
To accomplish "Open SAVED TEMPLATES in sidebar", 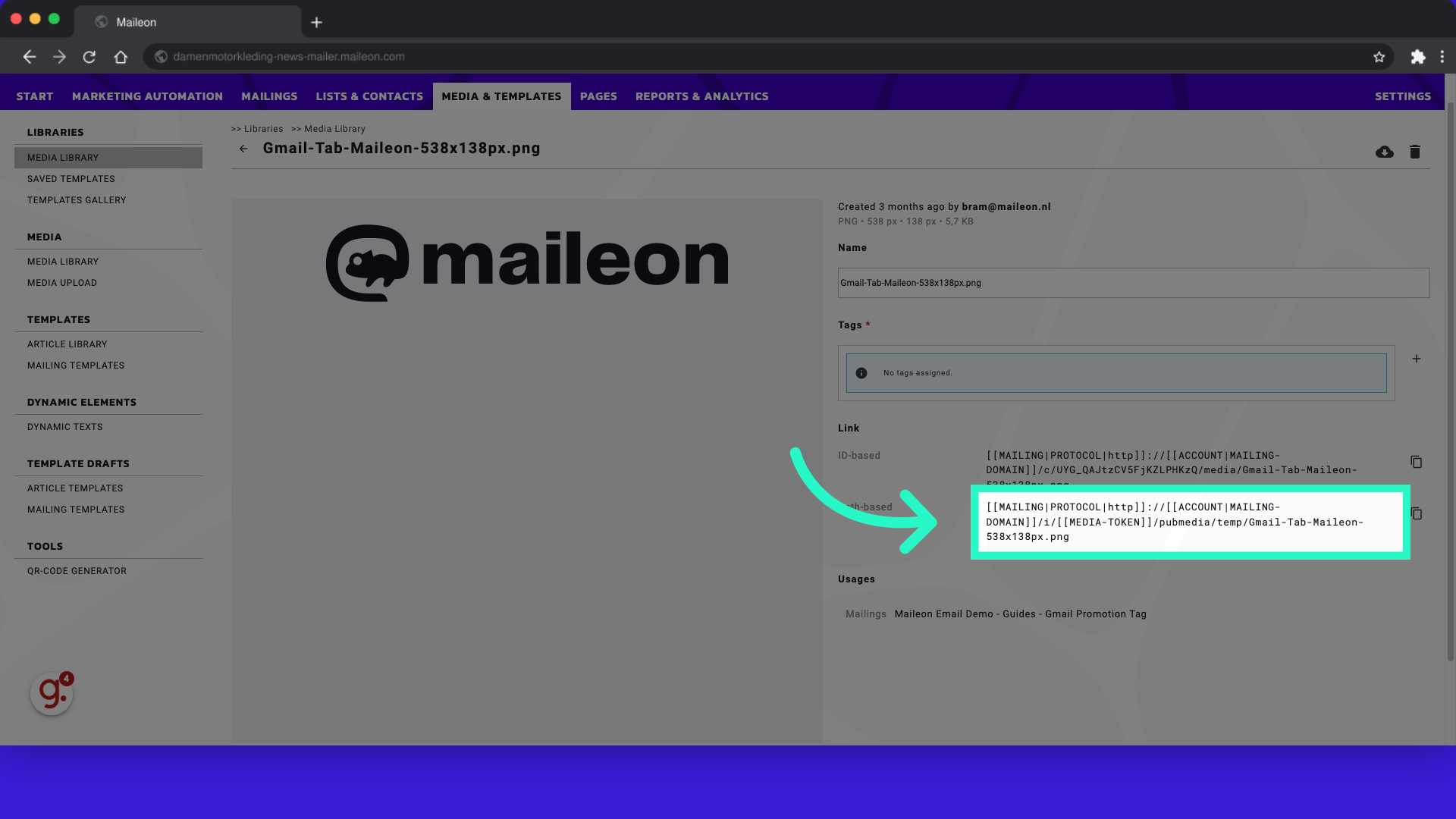I will (71, 179).
